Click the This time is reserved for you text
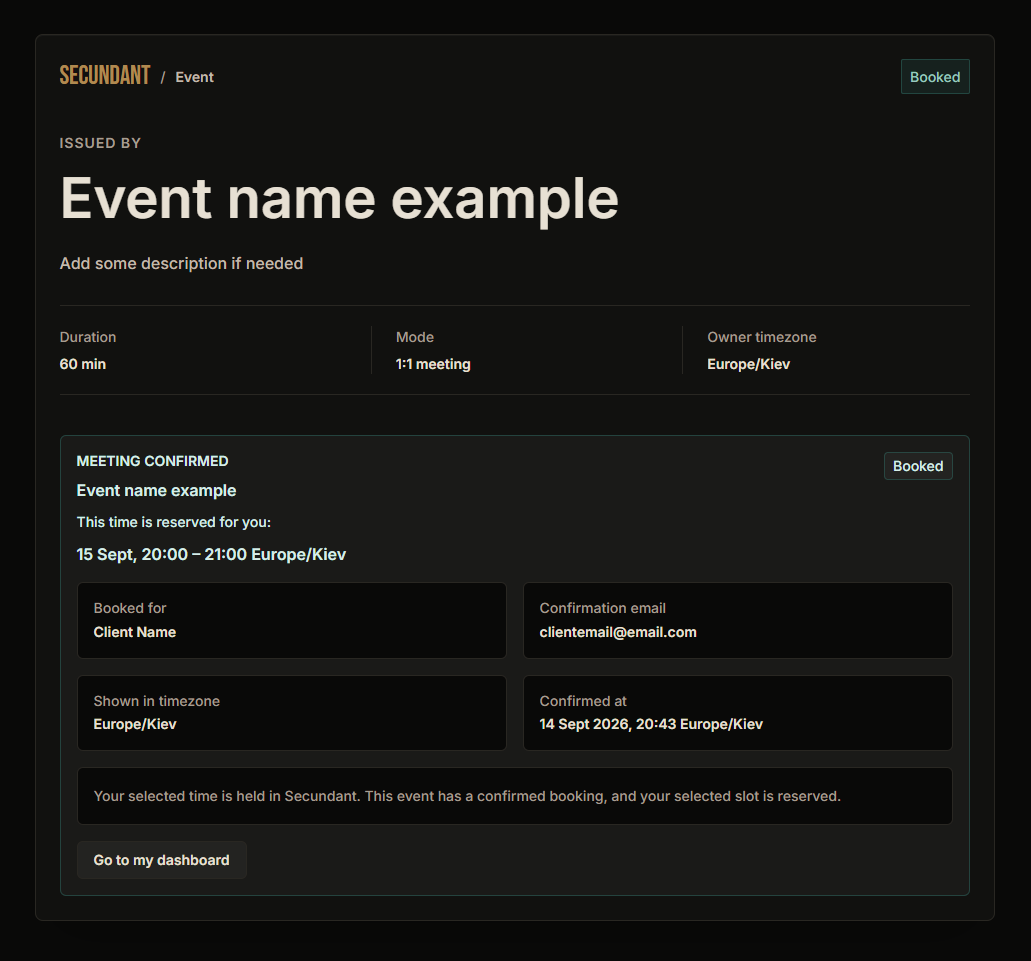The height and width of the screenshot is (961, 1031). (x=174, y=522)
